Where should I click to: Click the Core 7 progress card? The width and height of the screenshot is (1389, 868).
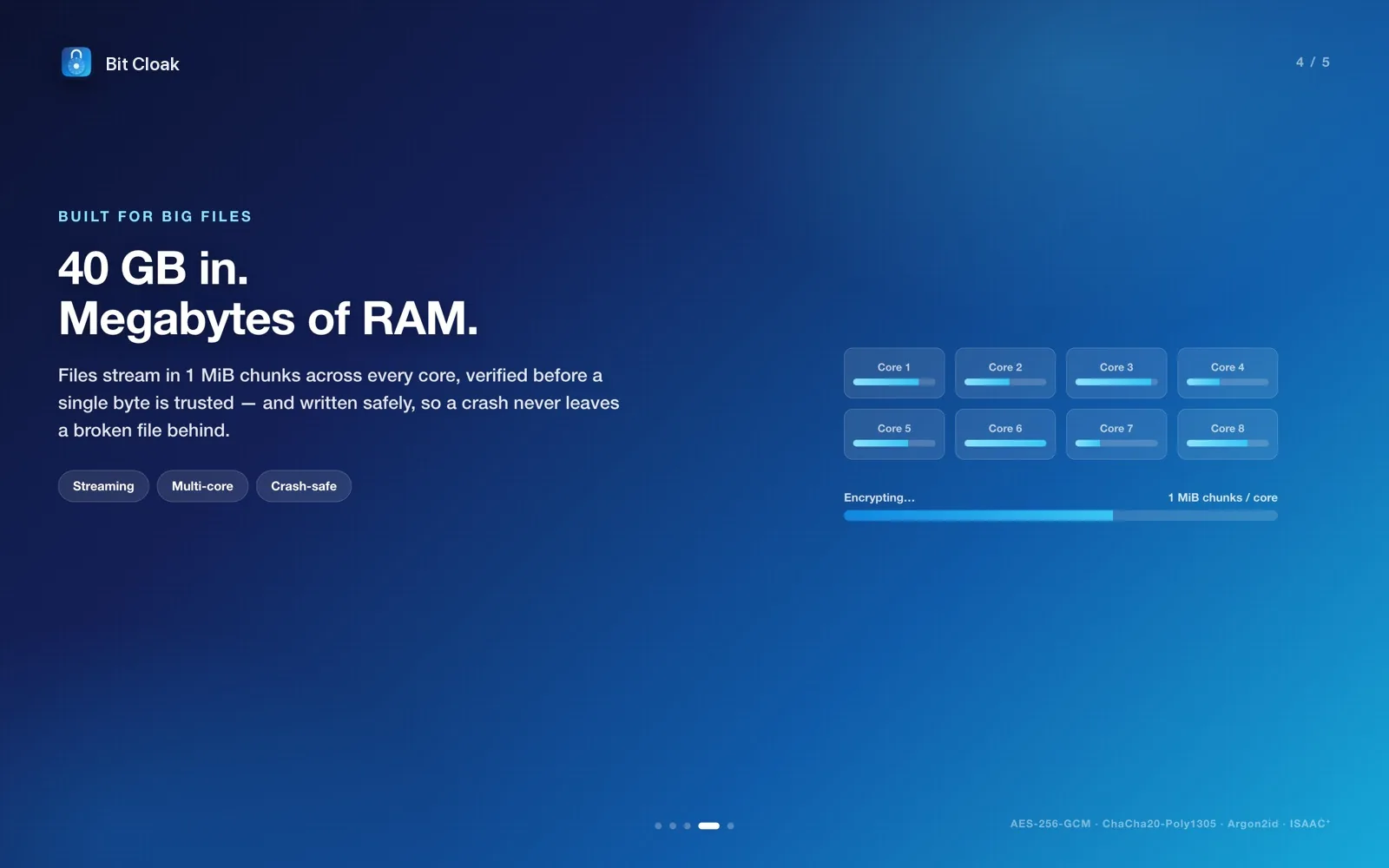point(1116,434)
